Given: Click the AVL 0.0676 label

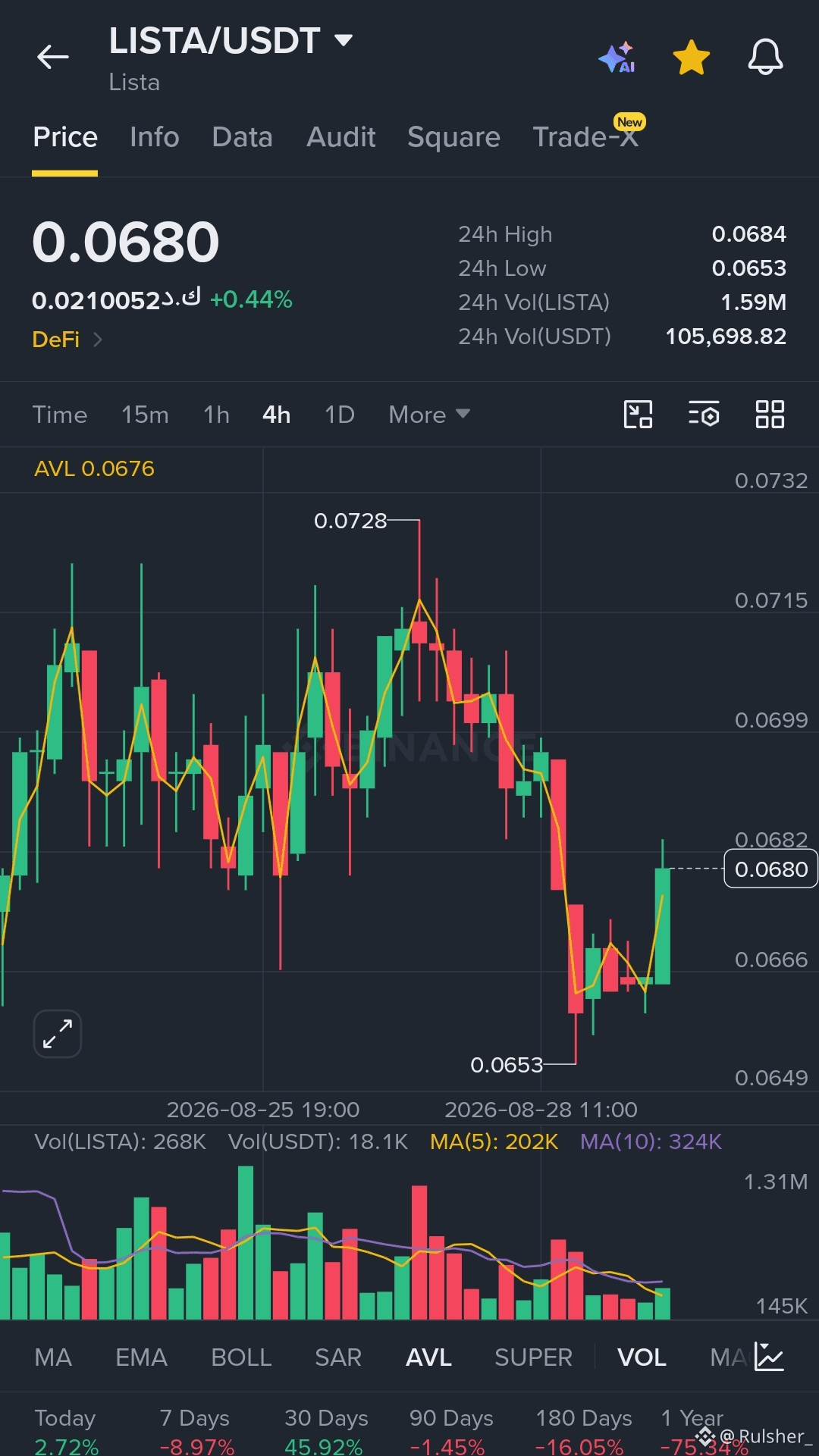Looking at the screenshot, I should (94, 468).
